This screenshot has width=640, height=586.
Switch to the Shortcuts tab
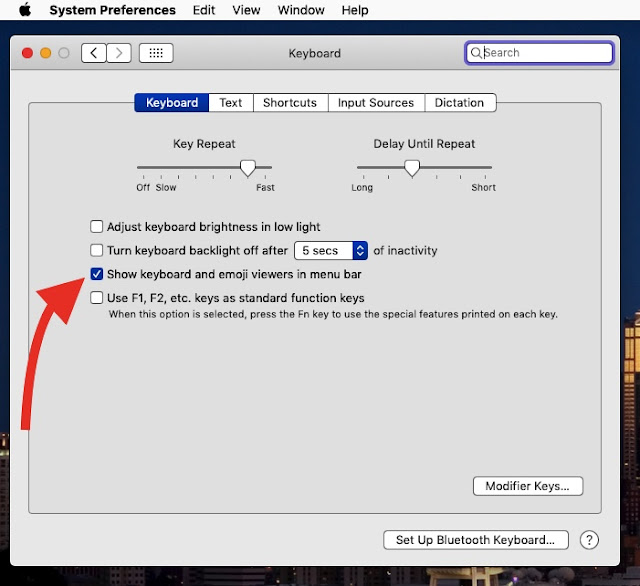pyautogui.click(x=290, y=102)
